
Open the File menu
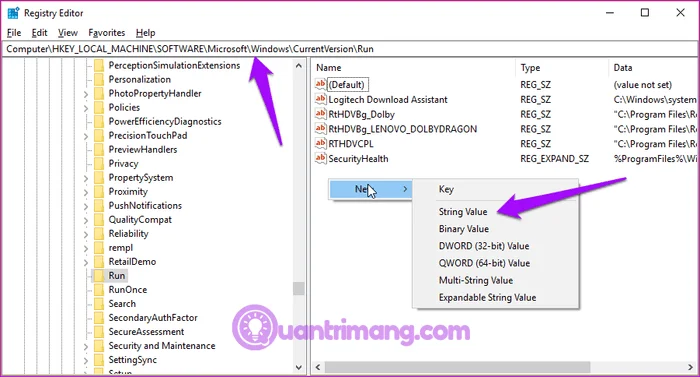(x=14, y=33)
